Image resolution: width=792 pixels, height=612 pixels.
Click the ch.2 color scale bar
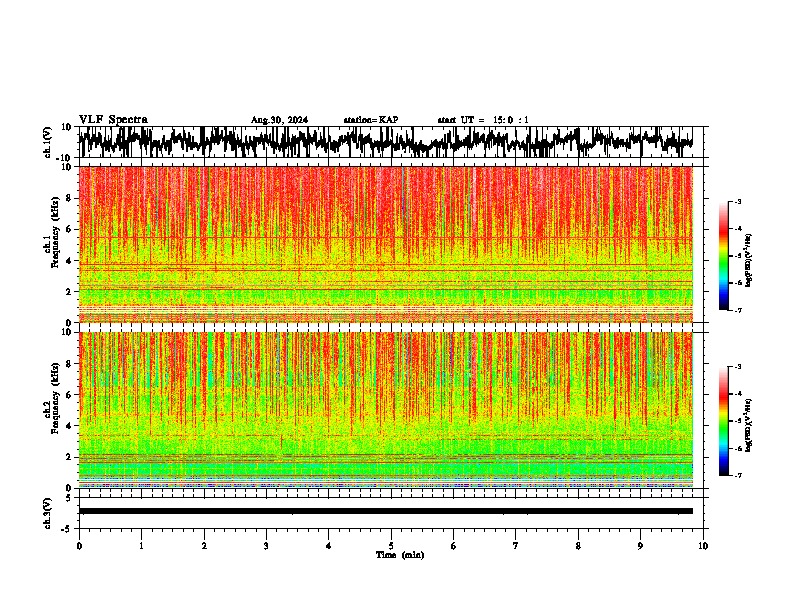click(724, 421)
